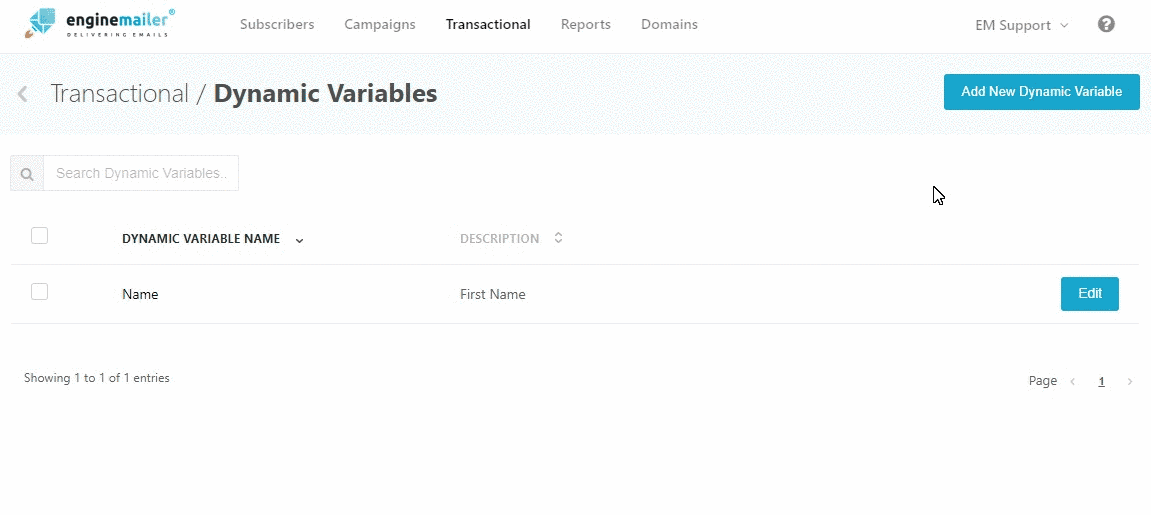
Task: Click the search magnifier icon
Action: tap(27, 173)
